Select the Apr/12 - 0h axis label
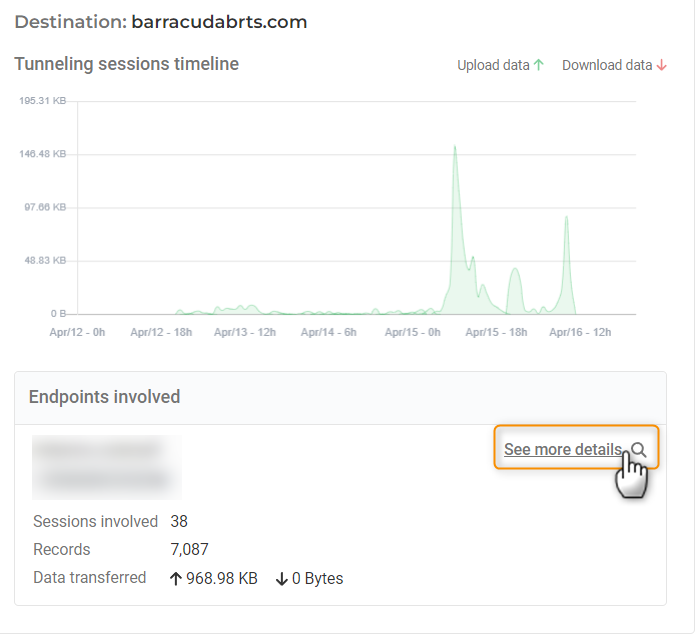Viewport: 697px width, 638px height. coord(77,332)
